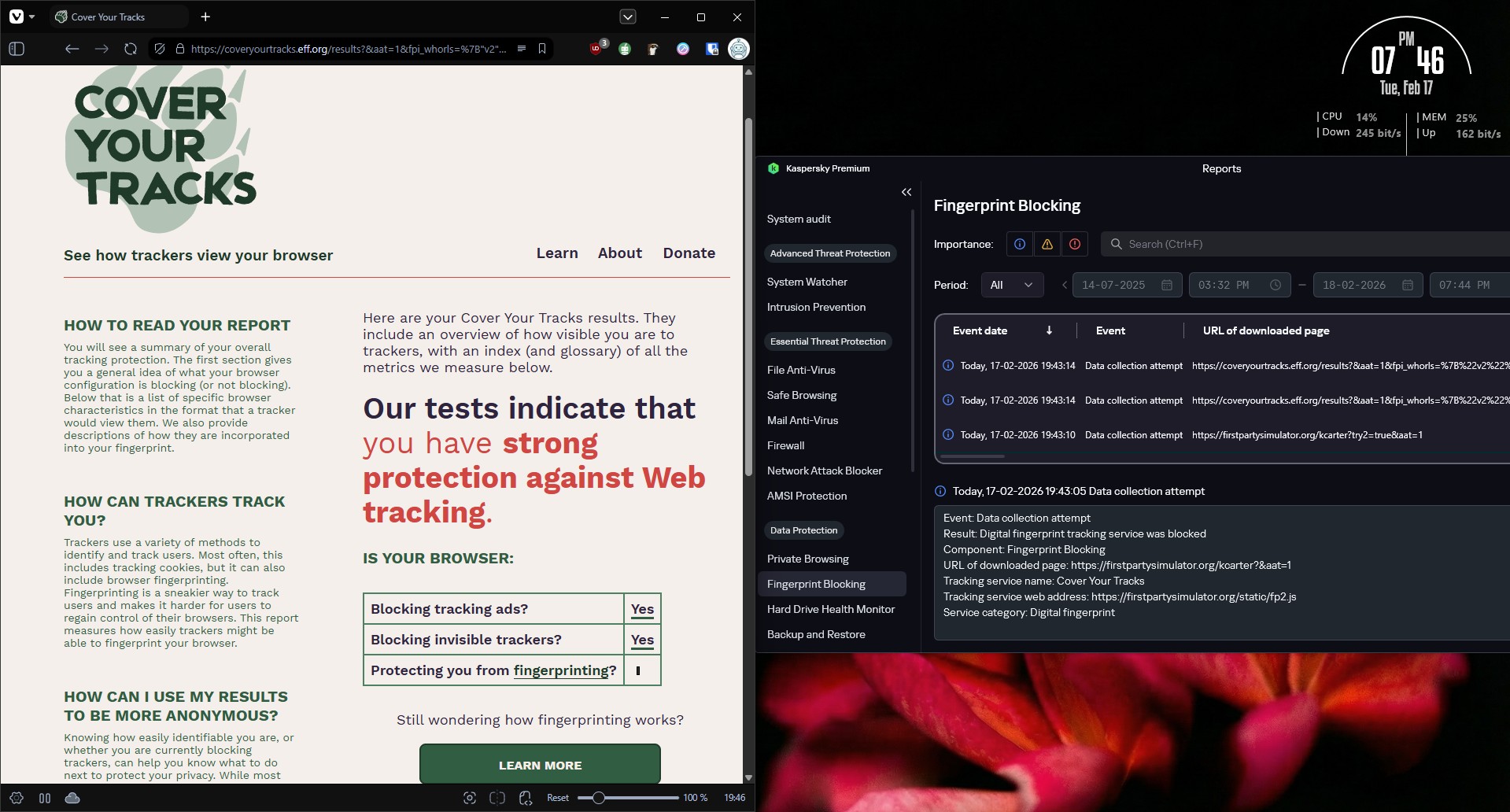The width and height of the screenshot is (1510, 812).
Task: Click the tracker blocker shield icon
Action: click(160, 49)
